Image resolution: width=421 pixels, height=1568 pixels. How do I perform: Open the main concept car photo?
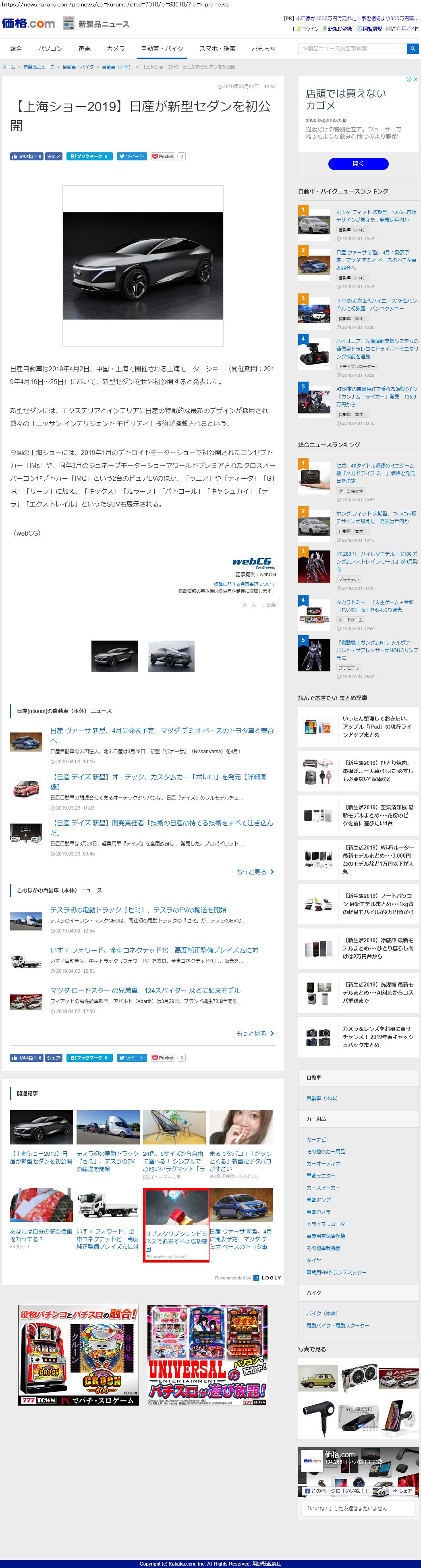(143, 266)
